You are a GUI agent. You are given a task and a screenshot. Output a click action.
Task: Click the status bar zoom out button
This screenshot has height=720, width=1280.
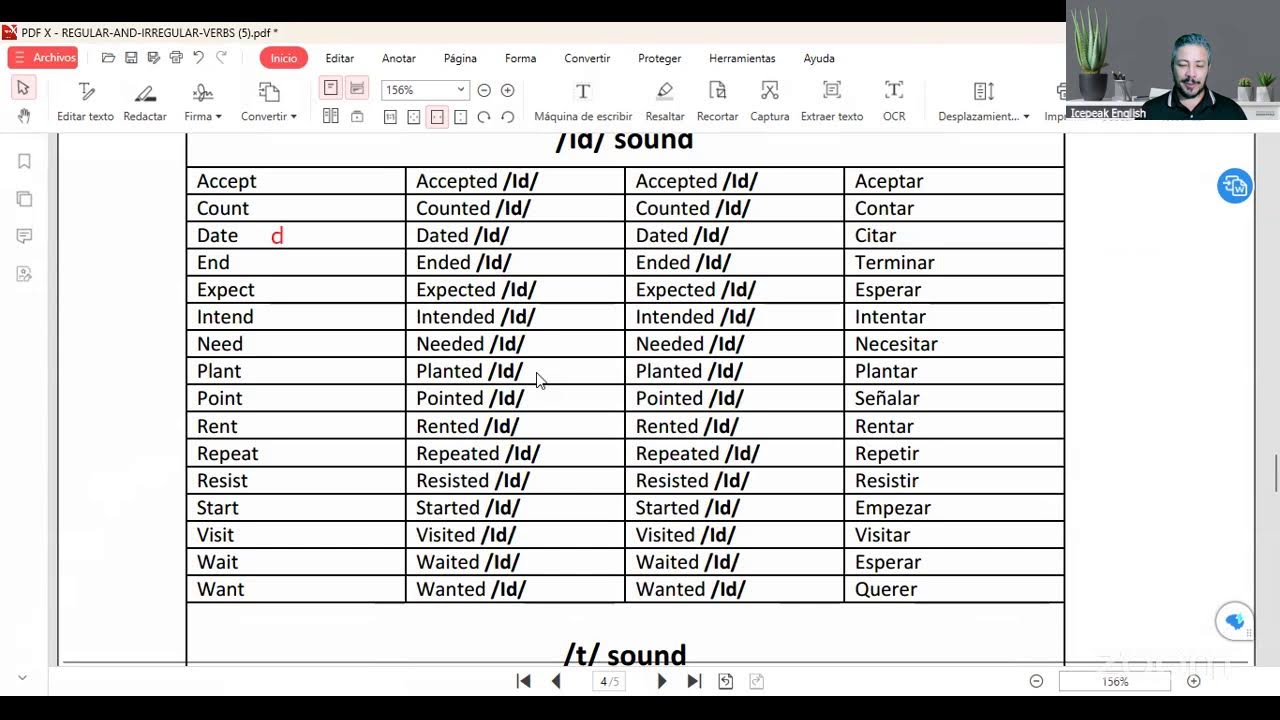point(1036,681)
